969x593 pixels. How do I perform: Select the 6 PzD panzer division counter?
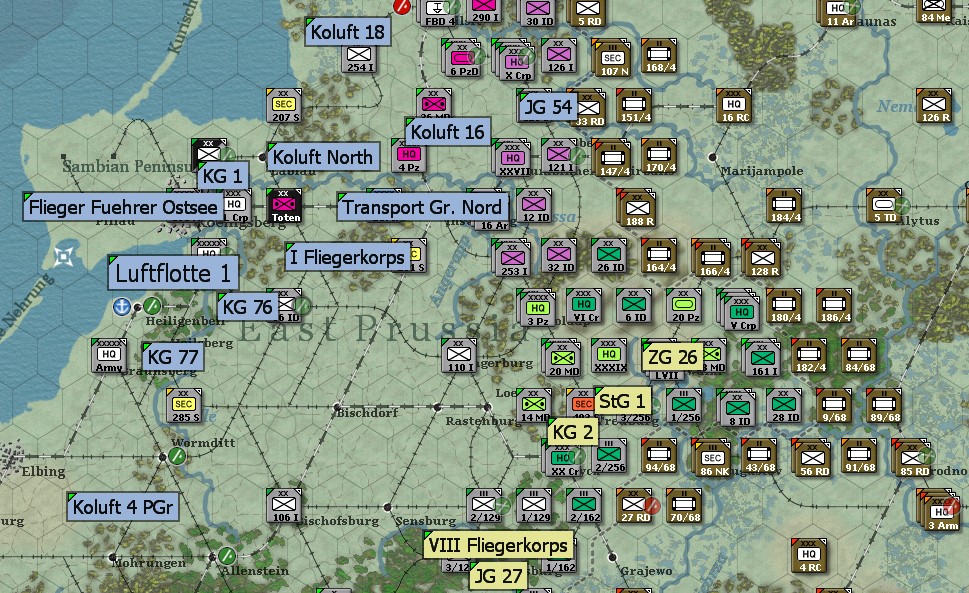pyautogui.click(x=462, y=59)
